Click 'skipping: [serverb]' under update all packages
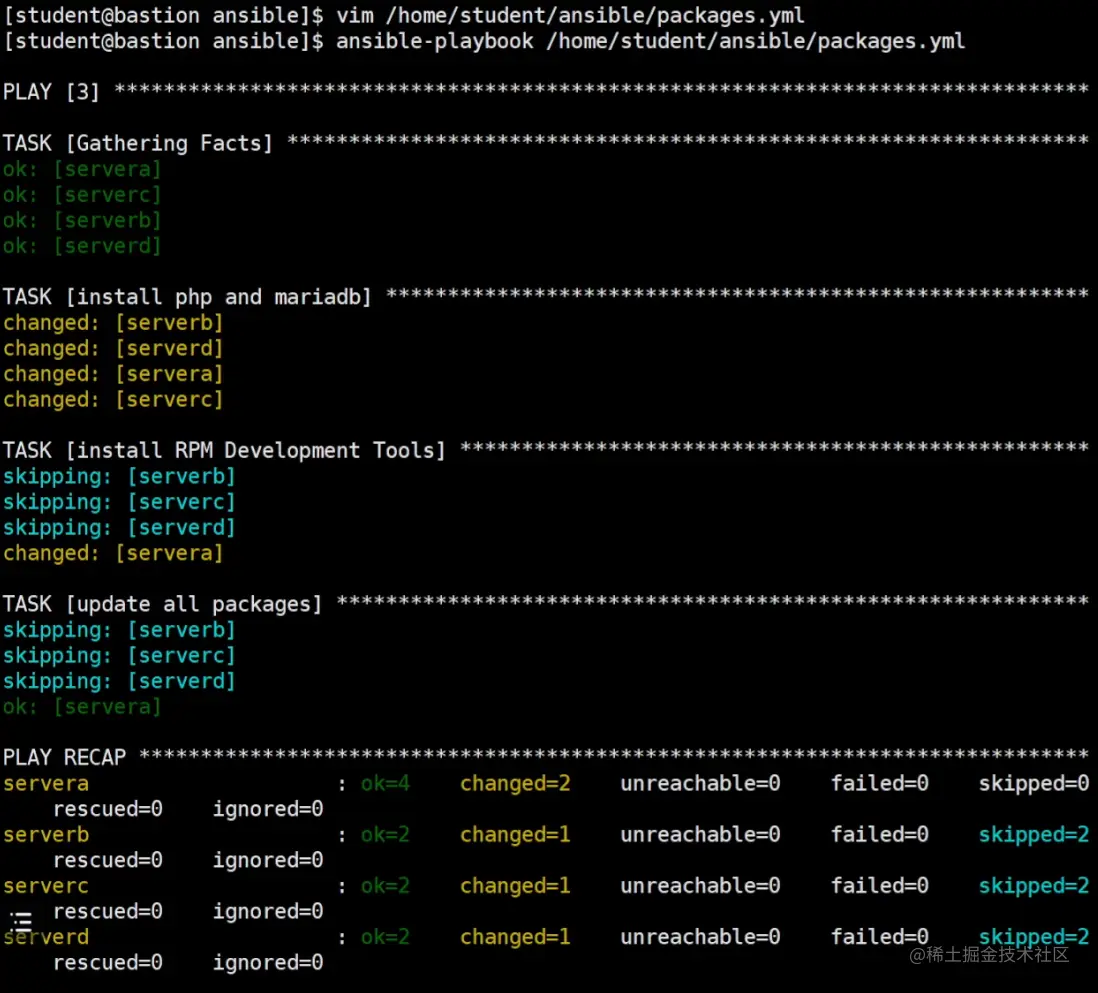This screenshot has height=993, width=1098. [x=119, y=630]
